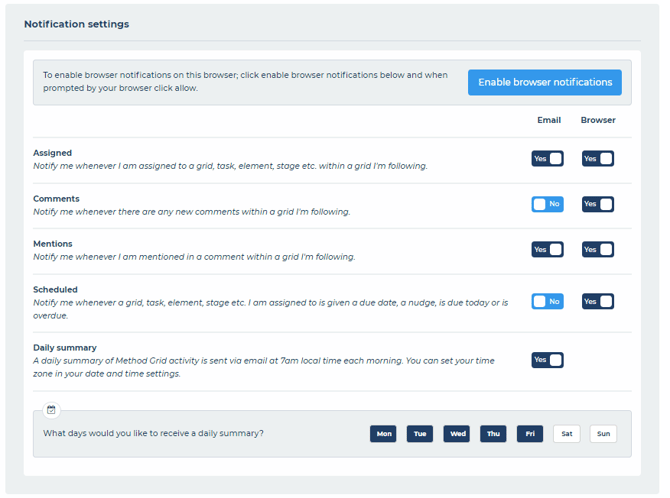Screen dimensions: 670x498
Task: Turn off Mentions browser notifications
Action: pyautogui.click(x=597, y=250)
